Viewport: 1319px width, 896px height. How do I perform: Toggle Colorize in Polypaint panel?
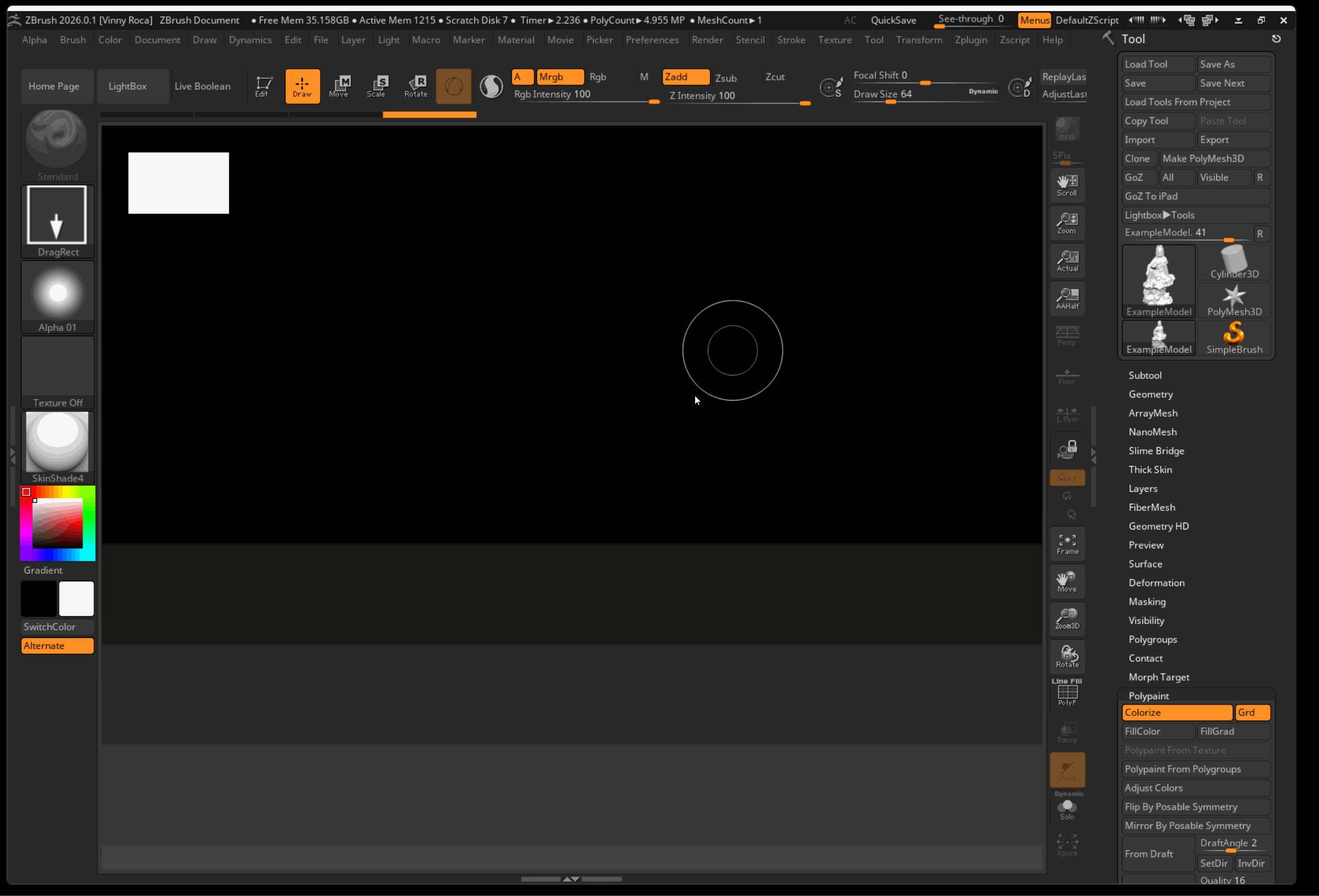[1176, 712]
